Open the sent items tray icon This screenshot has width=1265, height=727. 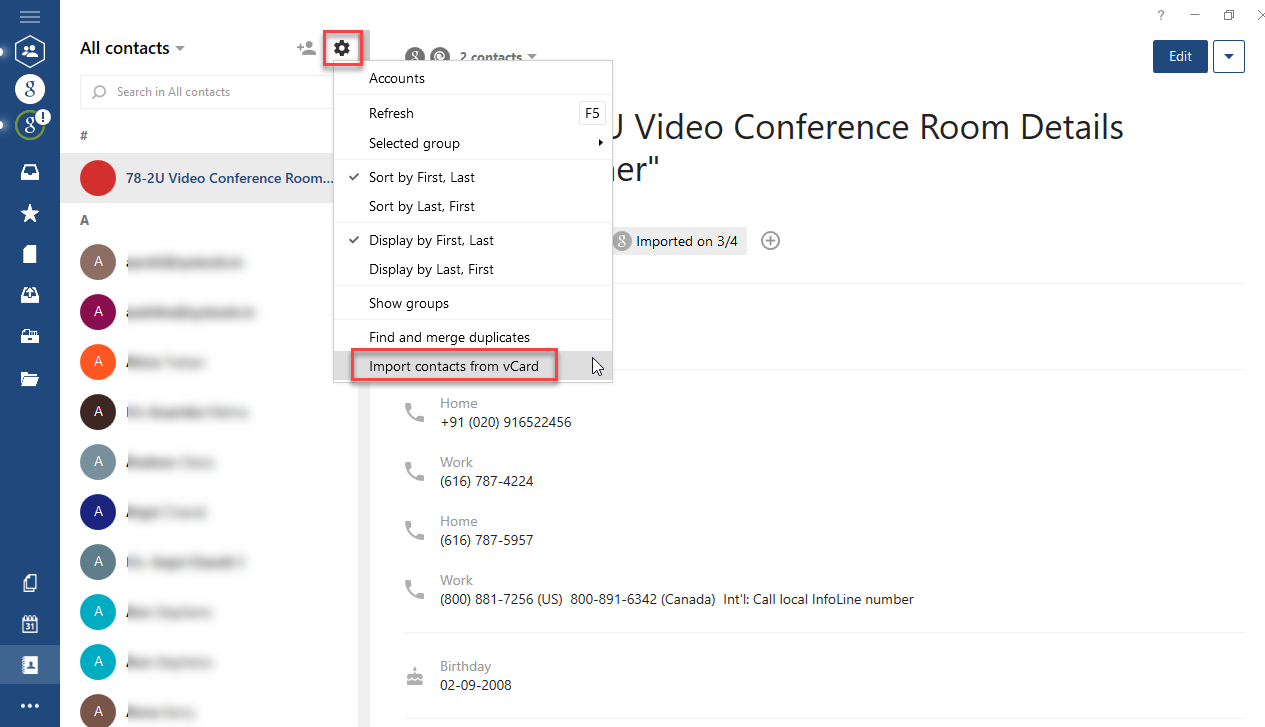tap(30, 295)
